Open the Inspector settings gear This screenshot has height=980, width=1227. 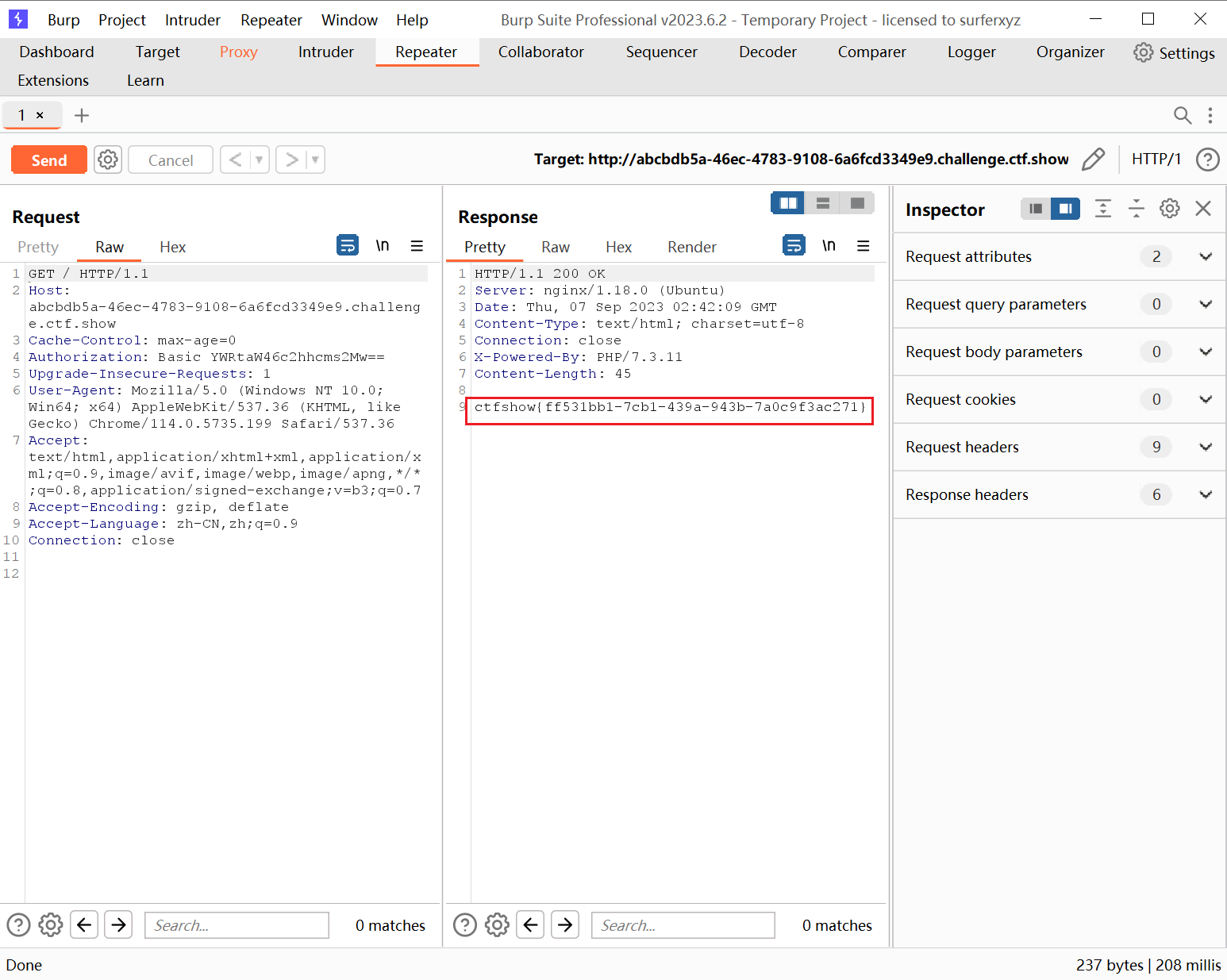point(1169,209)
